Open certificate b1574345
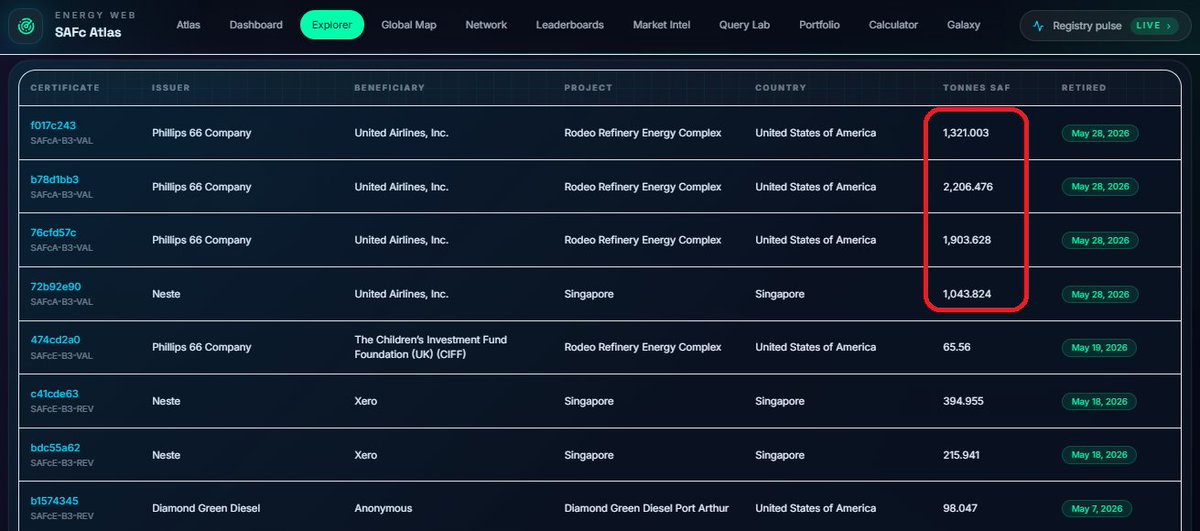Viewport: 1200px width, 531px height. coord(54,500)
